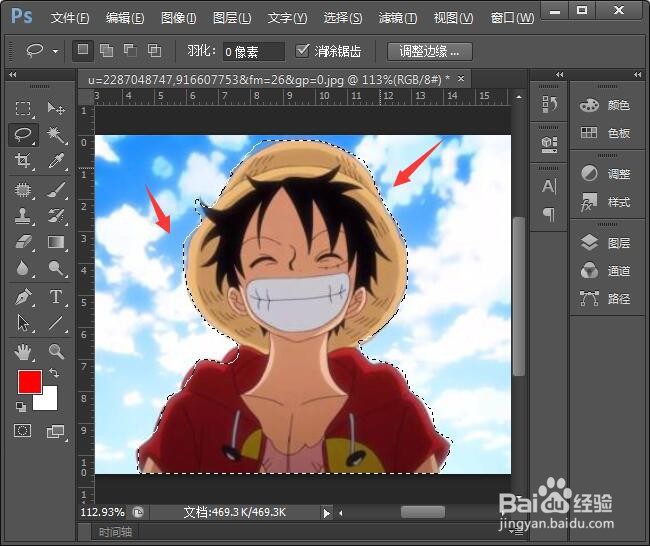Open the 图层(L) menu
Image resolution: width=650 pixels, height=546 pixels.
[232, 18]
